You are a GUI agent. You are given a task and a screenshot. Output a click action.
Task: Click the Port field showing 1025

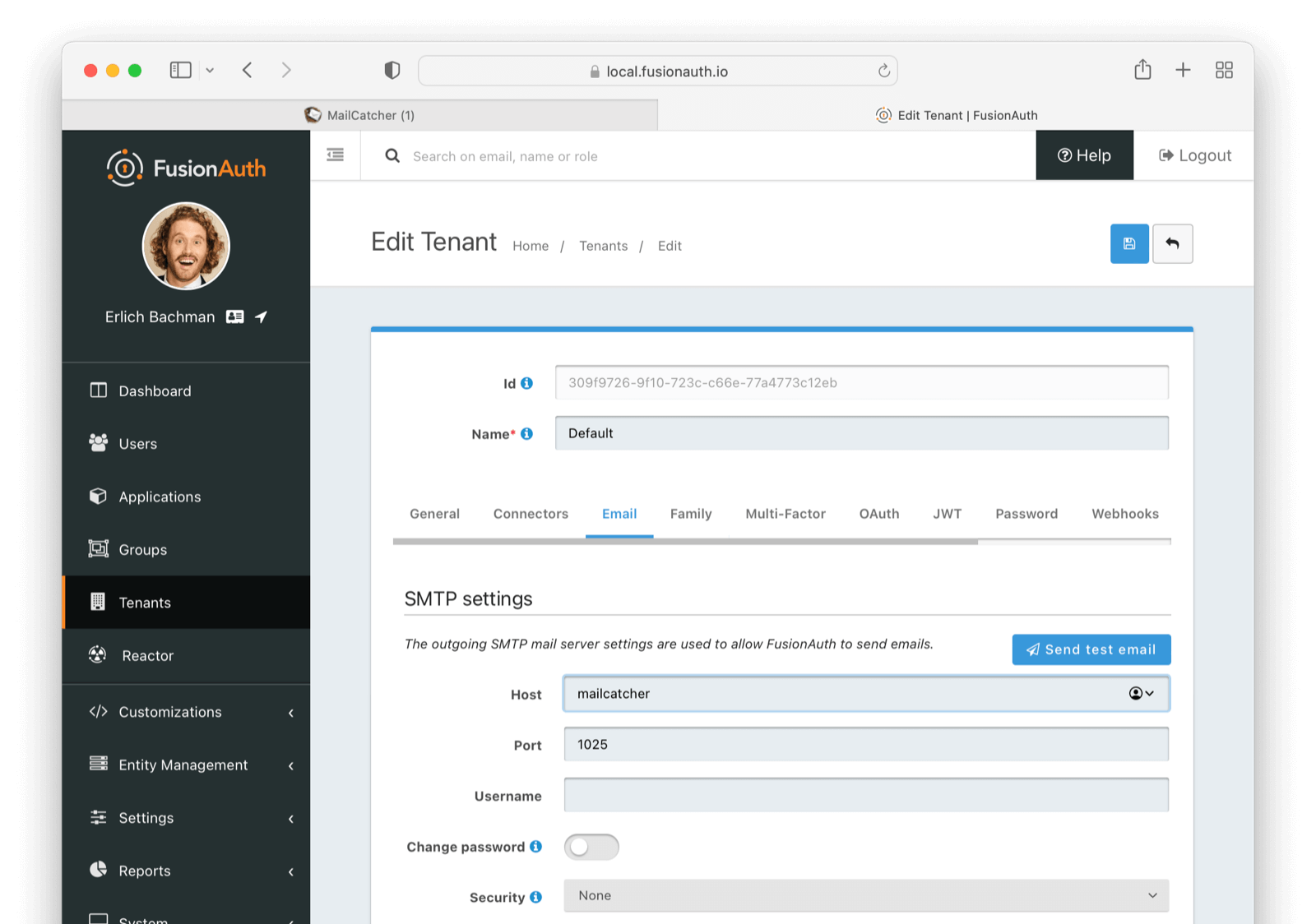coord(866,744)
